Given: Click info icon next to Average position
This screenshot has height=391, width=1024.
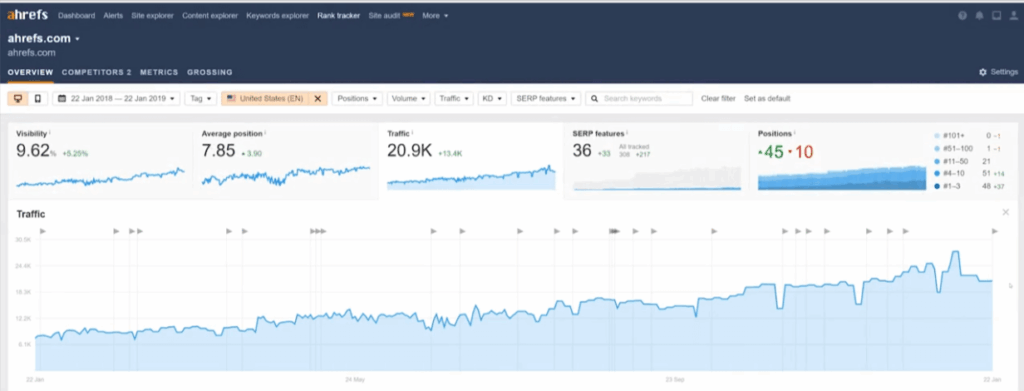Looking at the screenshot, I should (265, 133).
